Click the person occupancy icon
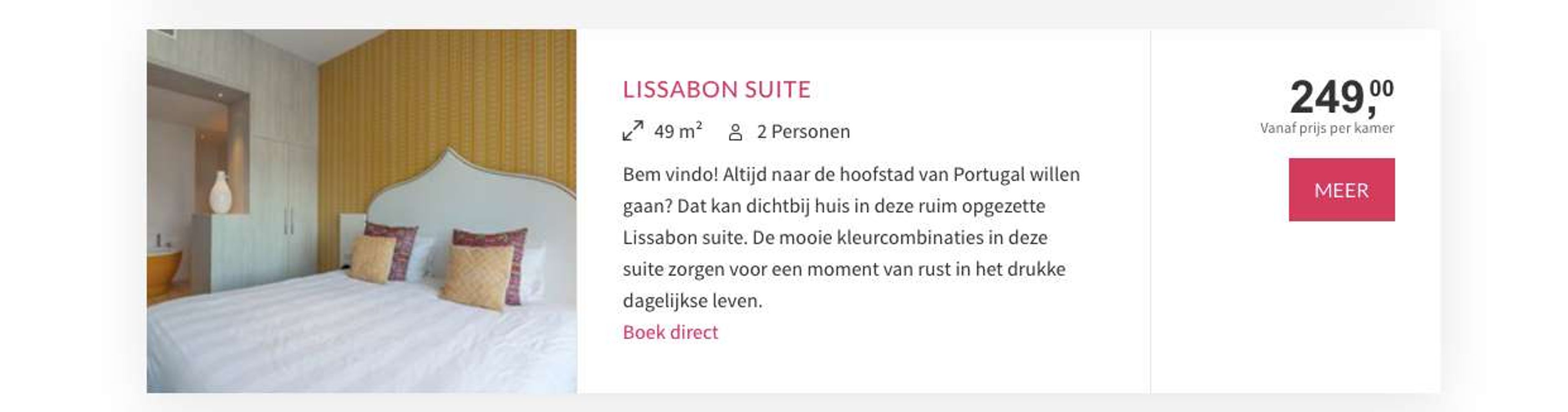1568x412 pixels. [x=735, y=132]
